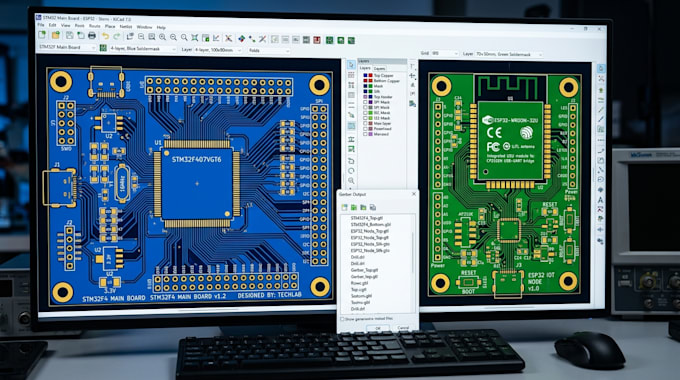
Task: Open the '70x50mm, Green Soldermask' dropdown
Action: coord(508,54)
